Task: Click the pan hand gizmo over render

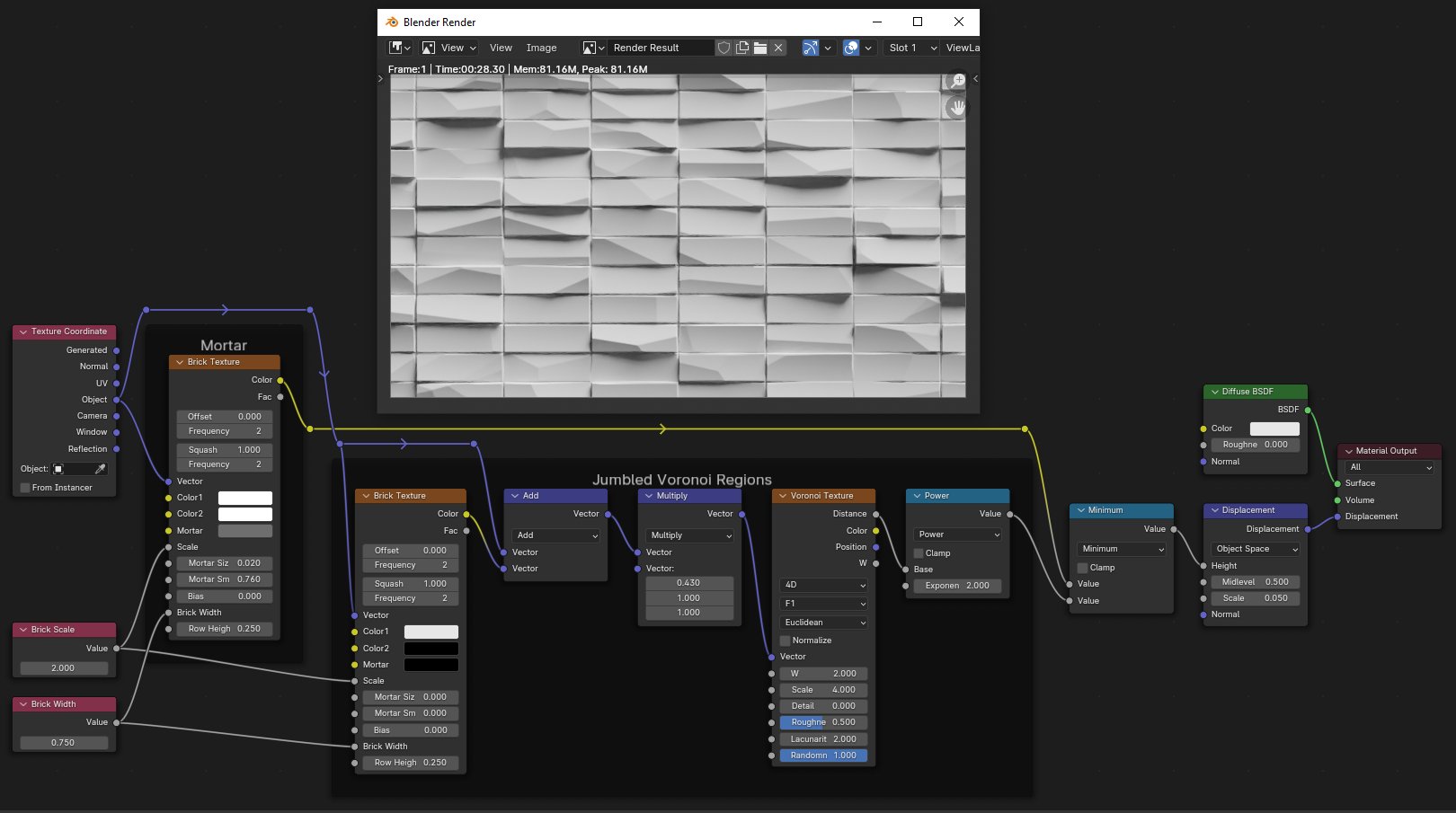Action: [956, 108]
